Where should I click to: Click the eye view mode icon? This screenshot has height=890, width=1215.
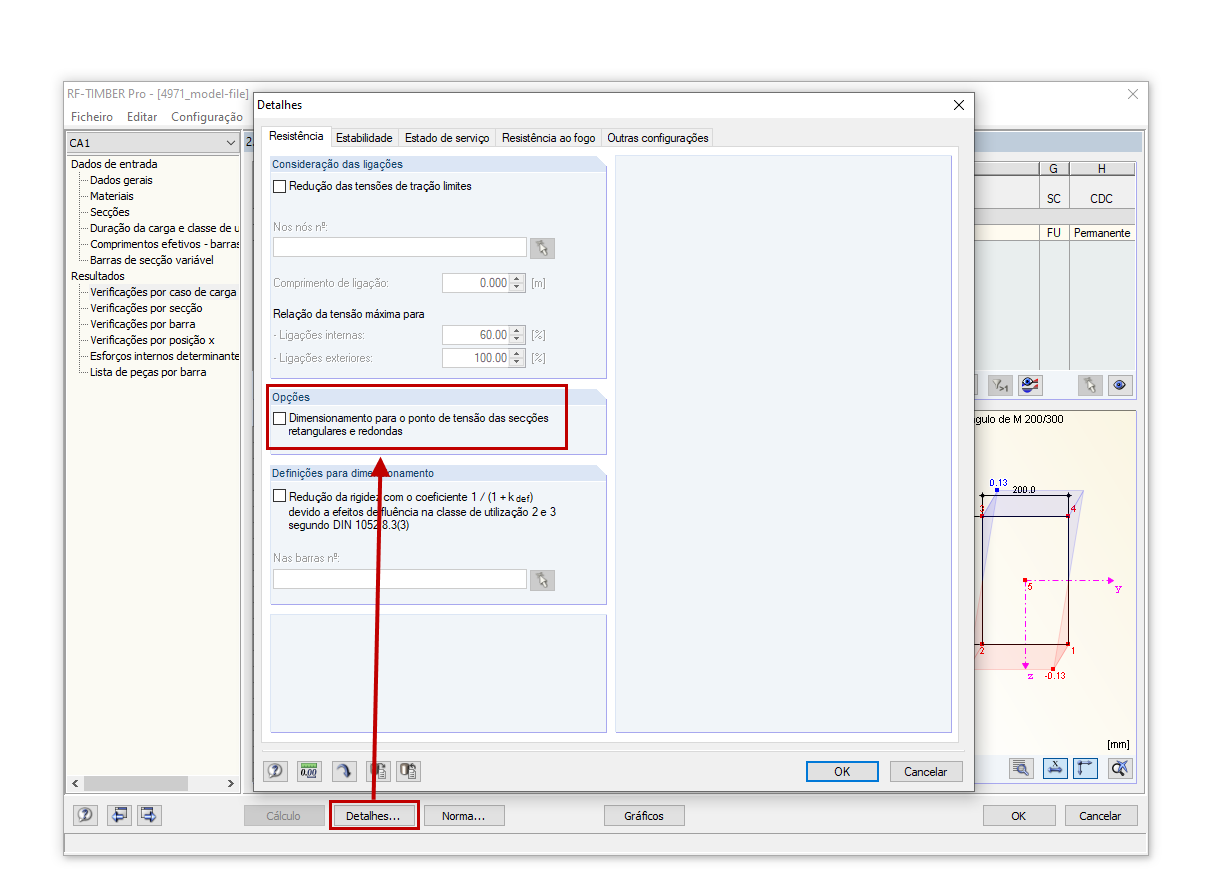point(1120,385)
